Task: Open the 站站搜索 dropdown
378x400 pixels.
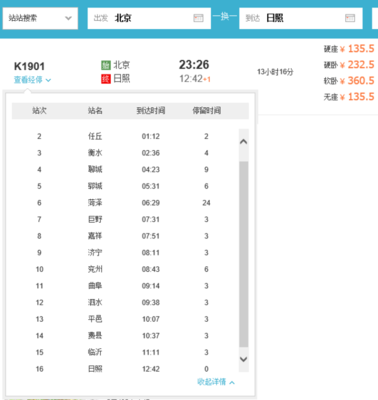Action: click(40, 18)
